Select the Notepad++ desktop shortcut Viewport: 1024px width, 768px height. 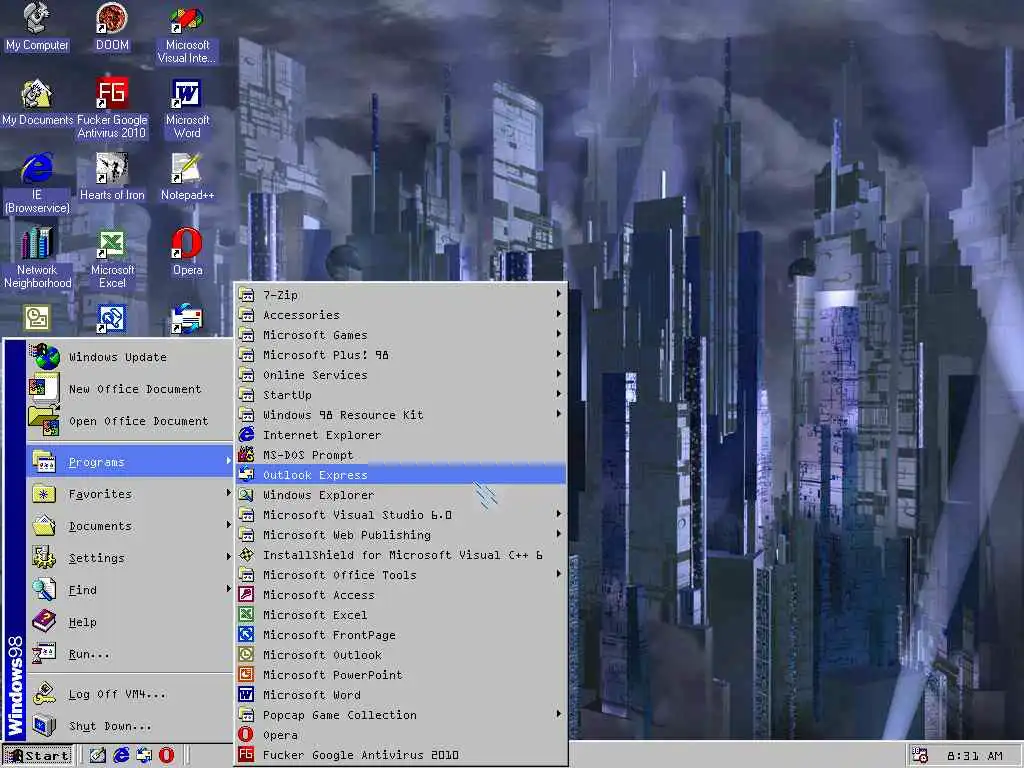point(187,177)
